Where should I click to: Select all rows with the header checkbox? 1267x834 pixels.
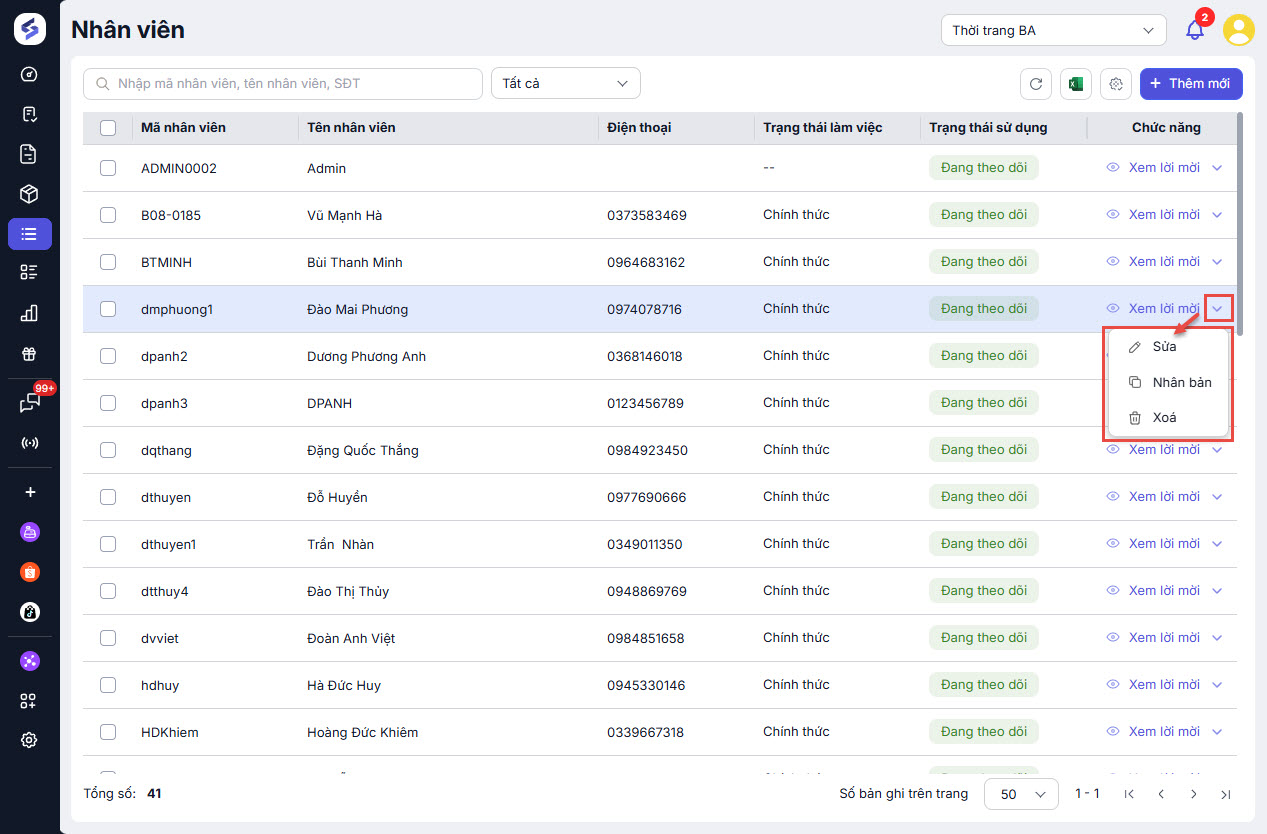(108, 128)
